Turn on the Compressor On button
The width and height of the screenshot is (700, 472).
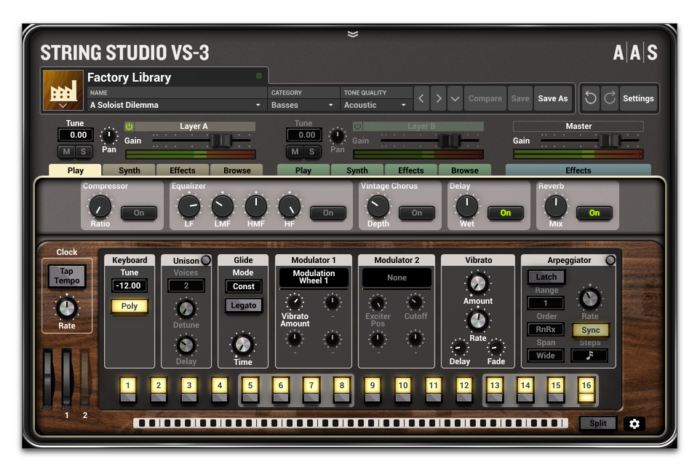139,213
